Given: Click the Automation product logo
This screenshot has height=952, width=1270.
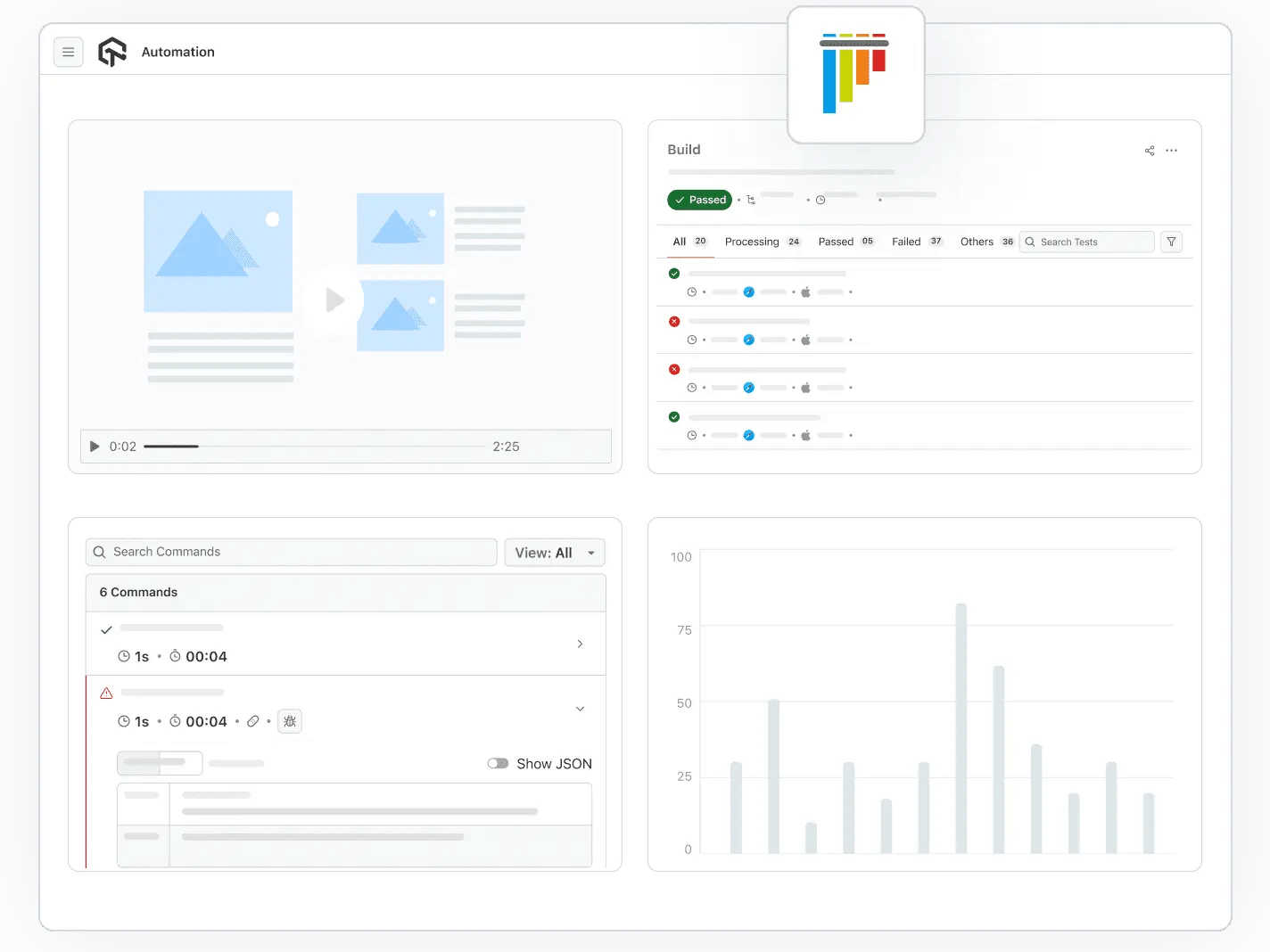Looking at the screenshot, I should [x=112, y=52].
